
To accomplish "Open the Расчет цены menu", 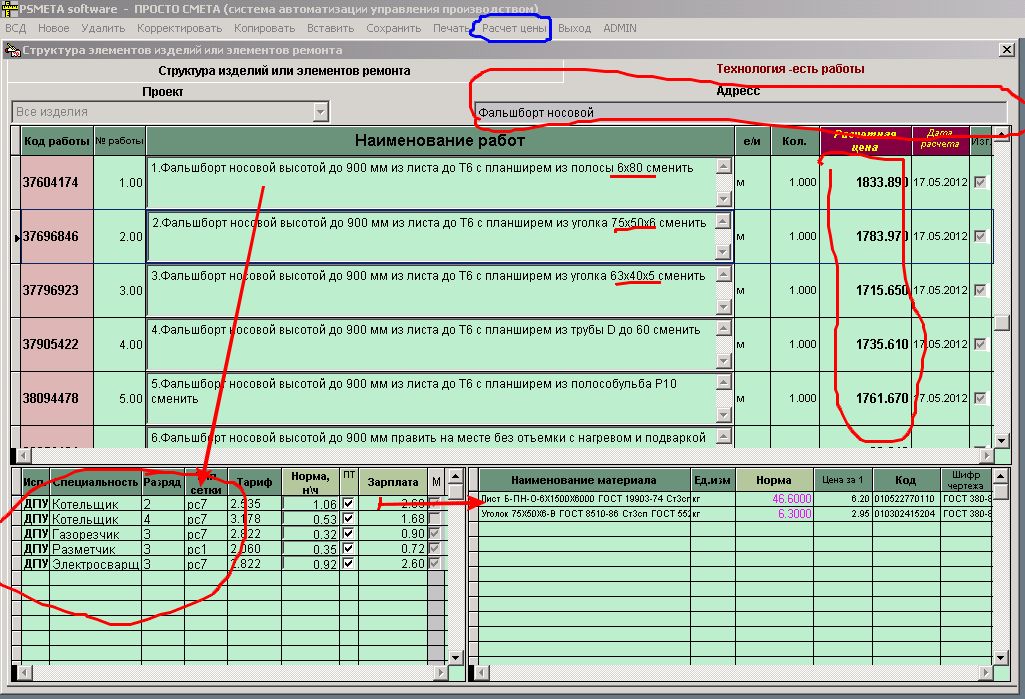I will point(514,28).
